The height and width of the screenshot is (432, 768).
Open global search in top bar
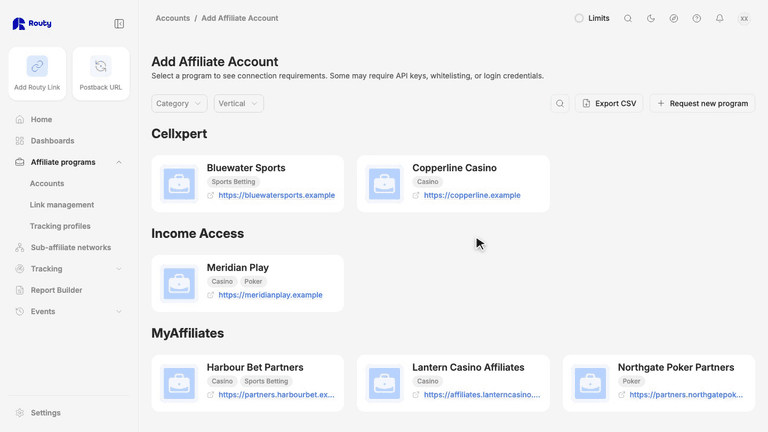coord(628,19)
